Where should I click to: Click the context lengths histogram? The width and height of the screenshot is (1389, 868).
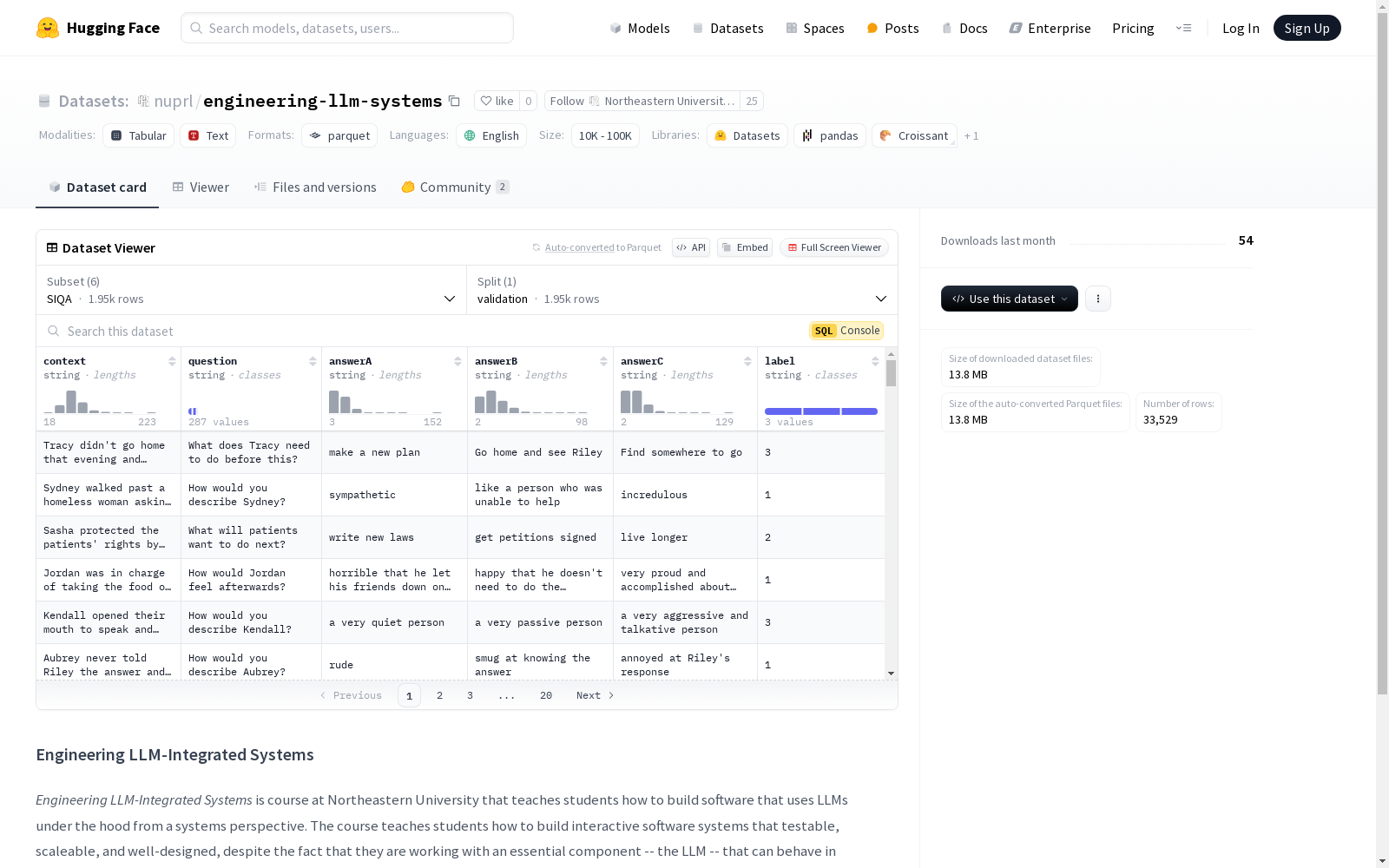point(100,402)
